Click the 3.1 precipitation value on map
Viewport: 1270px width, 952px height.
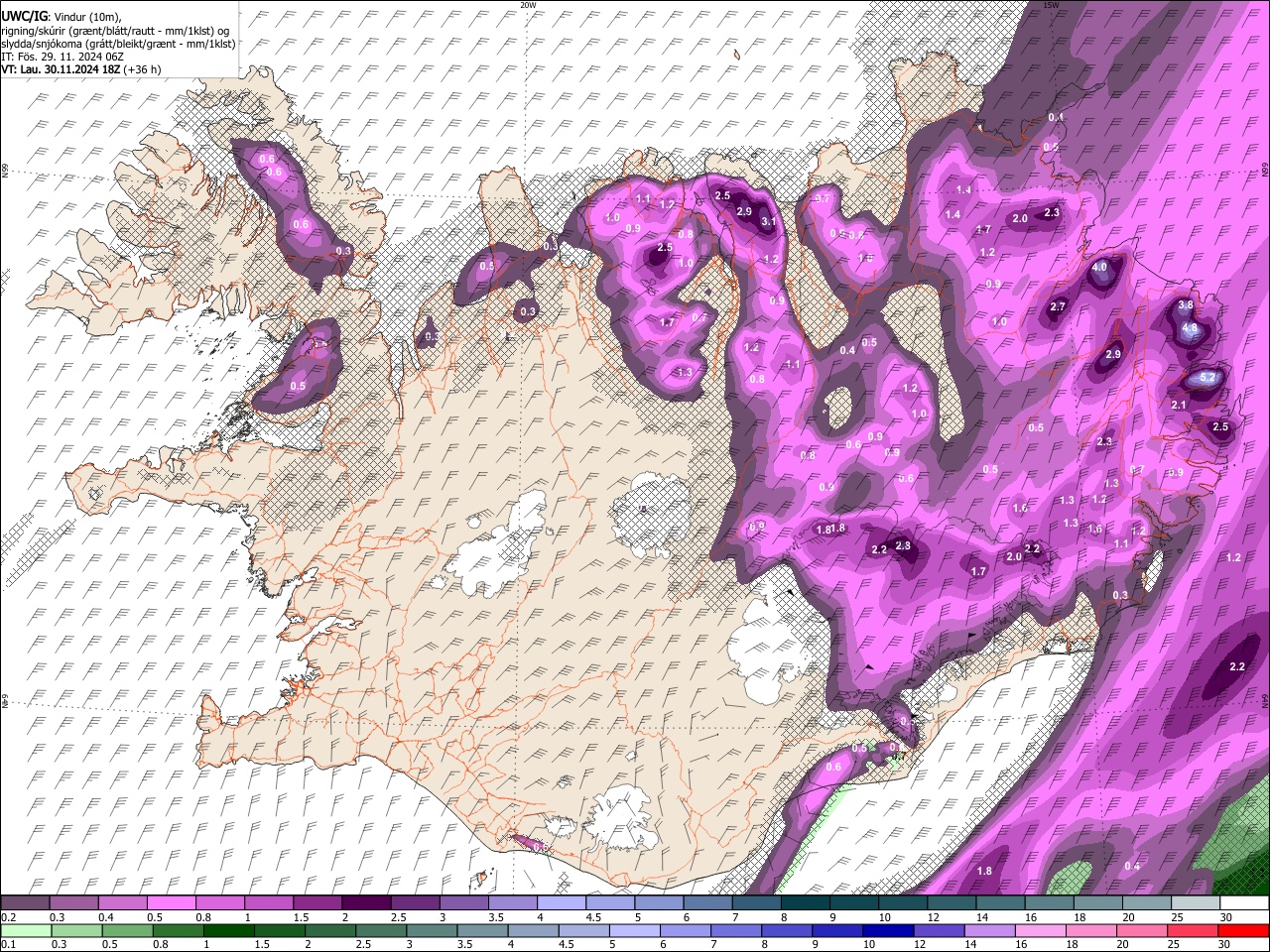coord(768,222)
